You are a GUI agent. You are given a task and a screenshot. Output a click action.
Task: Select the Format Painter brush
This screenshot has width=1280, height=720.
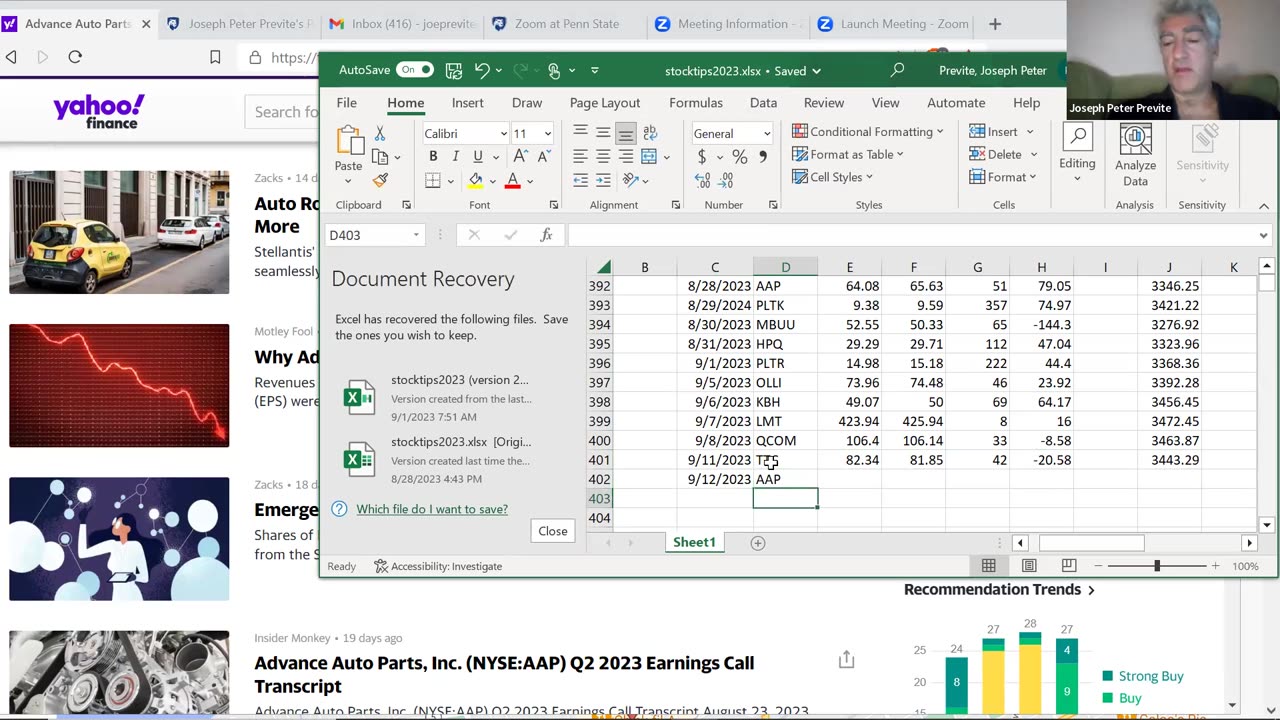click(380, 180)
